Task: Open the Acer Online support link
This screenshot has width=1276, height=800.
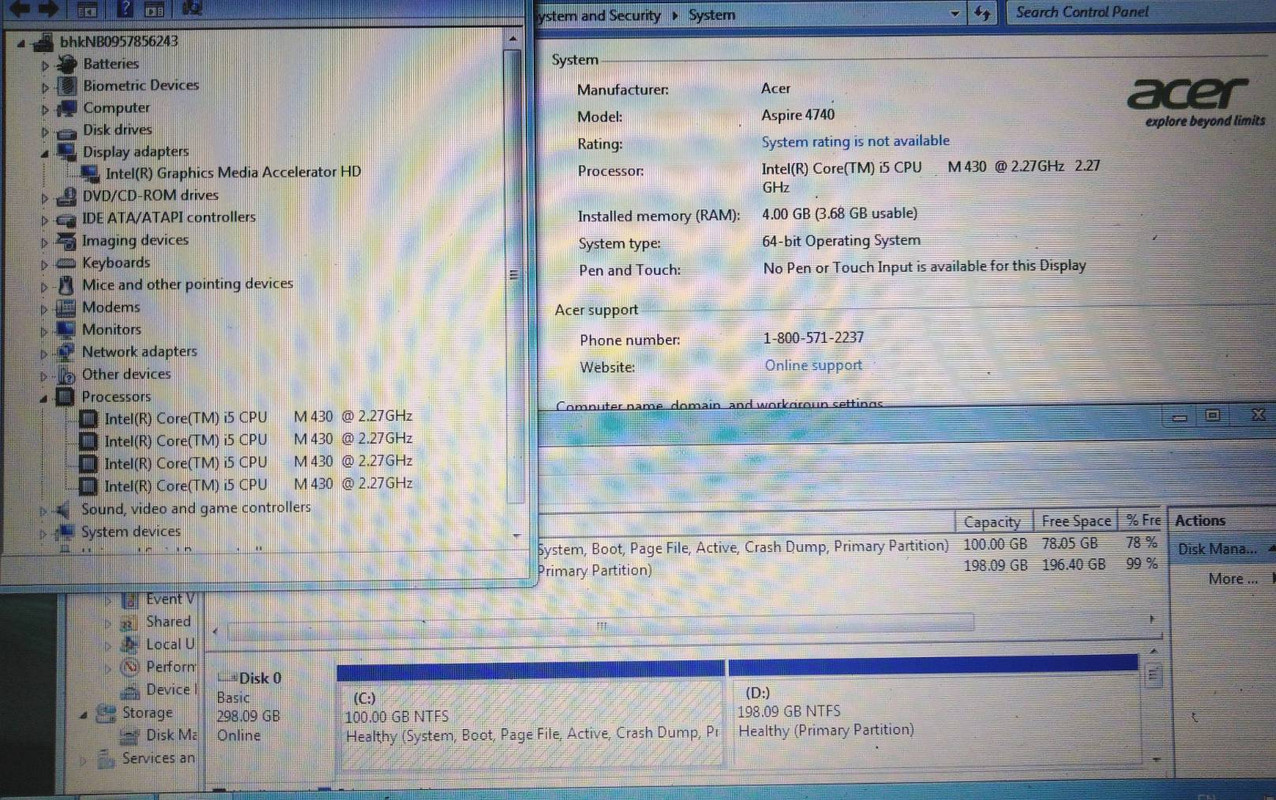Action: coord(813,366)
